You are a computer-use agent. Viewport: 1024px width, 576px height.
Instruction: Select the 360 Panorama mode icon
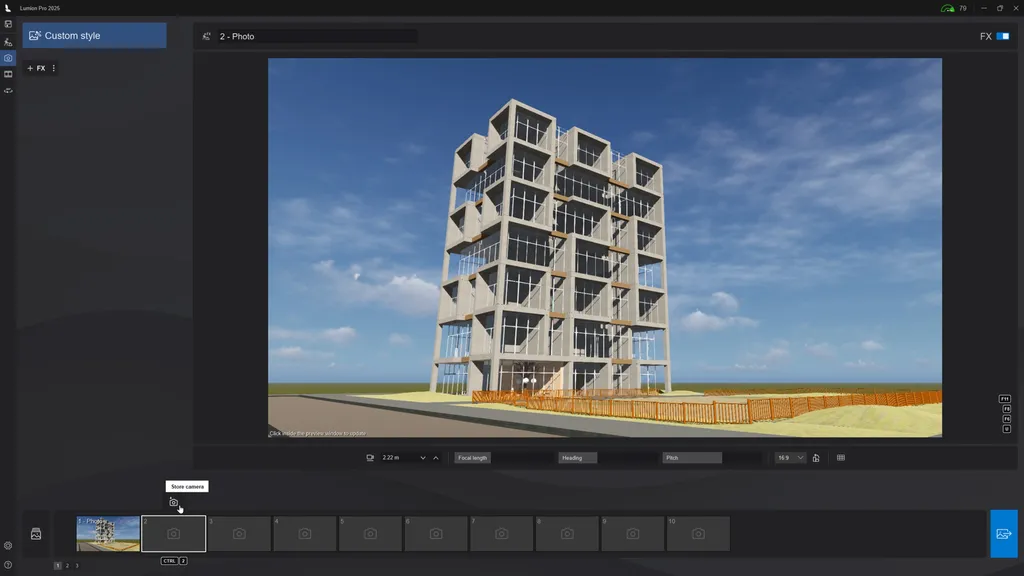[x=8, y=90]
